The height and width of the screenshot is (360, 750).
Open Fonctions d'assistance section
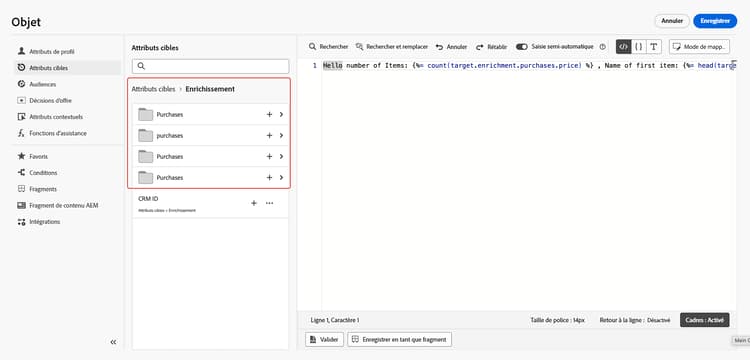click(x=52, y=133)
